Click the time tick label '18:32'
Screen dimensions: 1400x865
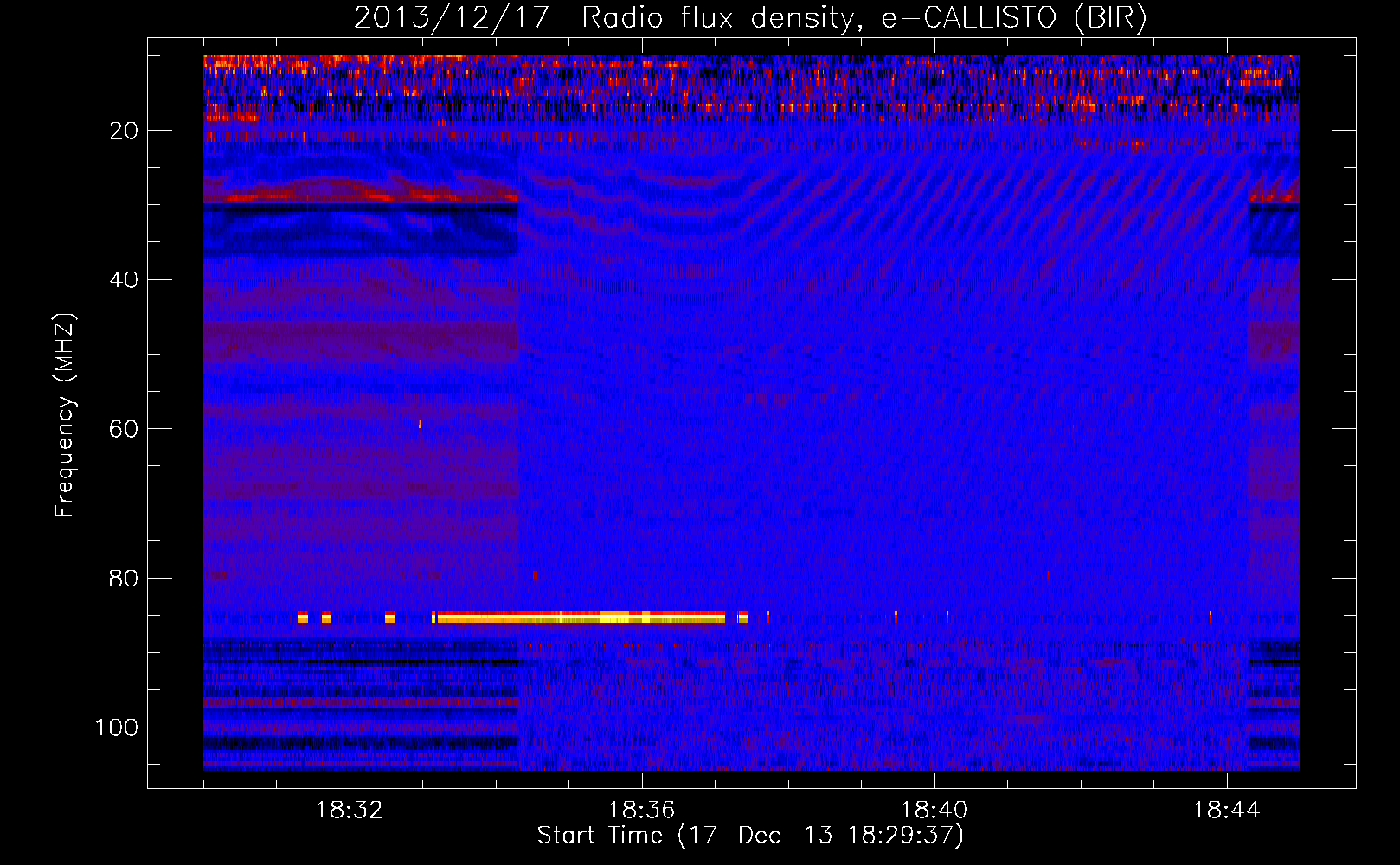pos(350,811)
